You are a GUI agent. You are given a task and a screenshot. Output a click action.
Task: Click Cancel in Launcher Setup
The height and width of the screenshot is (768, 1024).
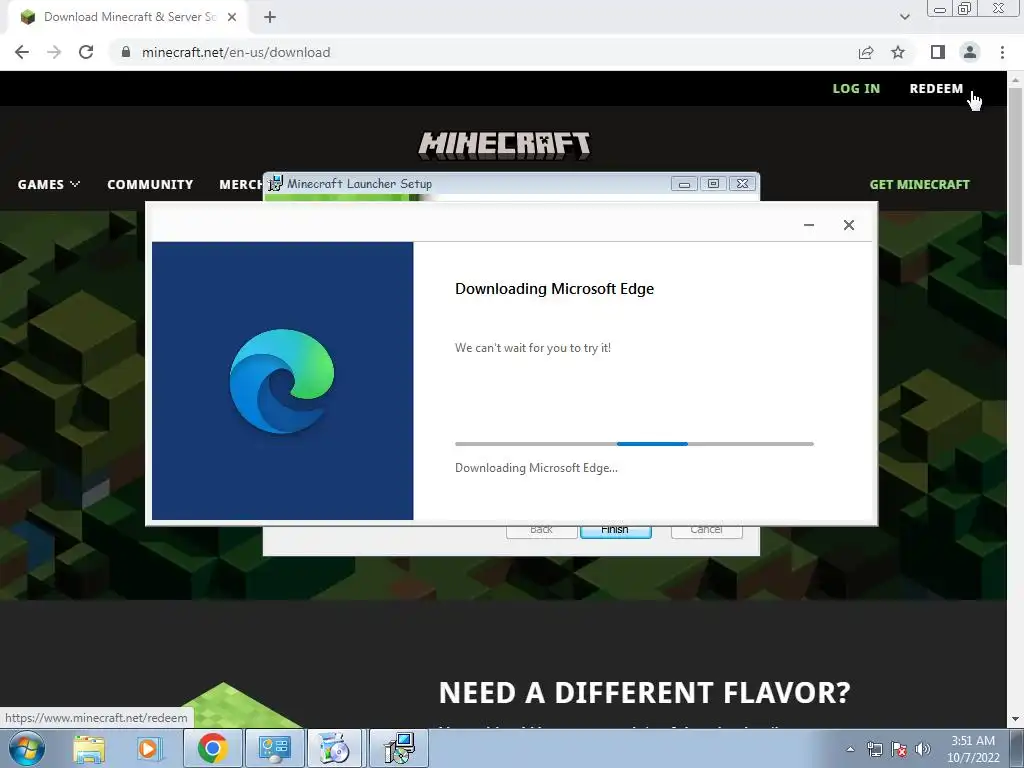(x=707, y=531)
